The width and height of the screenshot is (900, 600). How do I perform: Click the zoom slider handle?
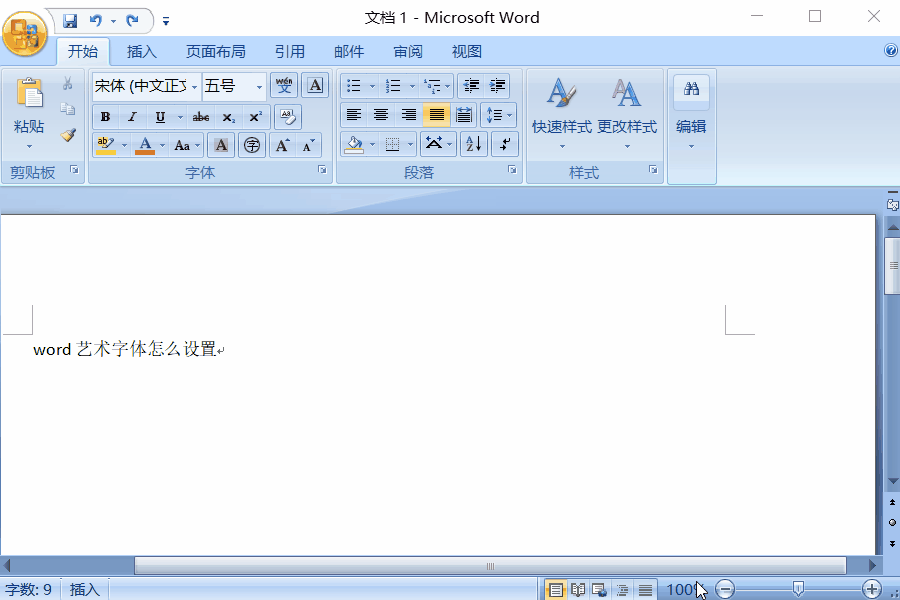pos(798,589)
